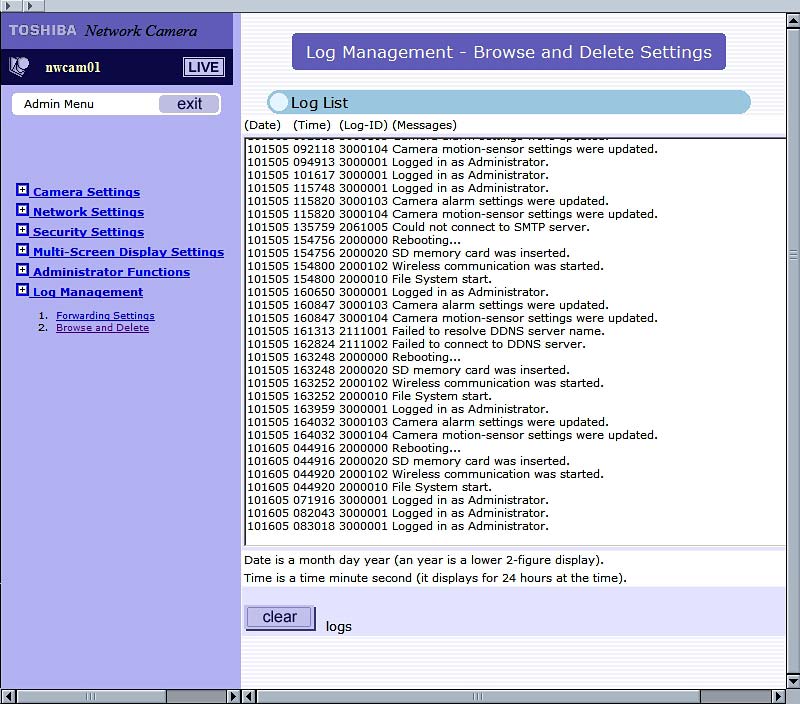Expand the Camera Settings plus icon
Screen dimensions: 800x704
(x=23, y=191)
